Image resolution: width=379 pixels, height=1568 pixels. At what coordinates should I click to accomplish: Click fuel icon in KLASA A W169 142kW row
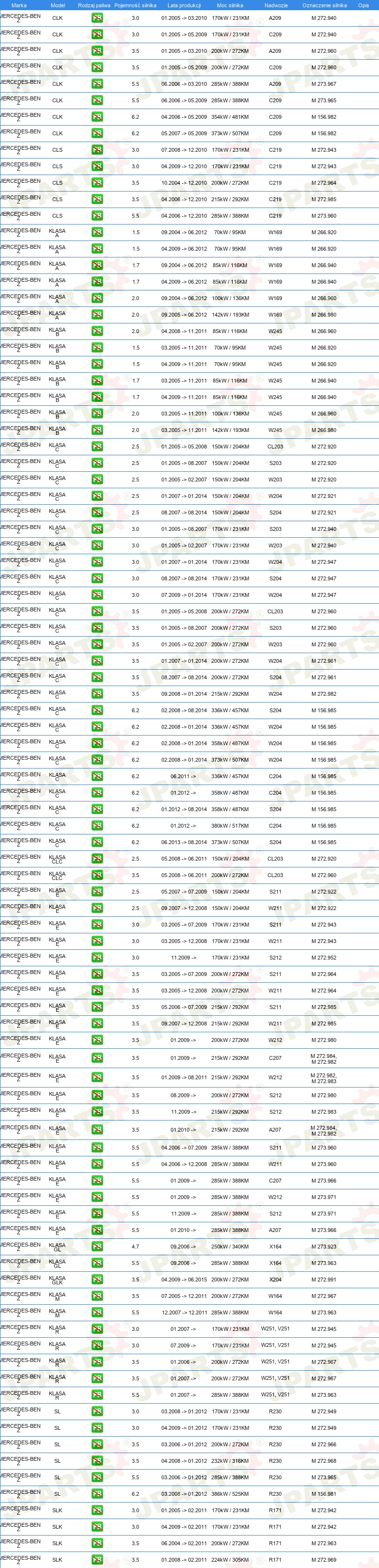point(97,315)
